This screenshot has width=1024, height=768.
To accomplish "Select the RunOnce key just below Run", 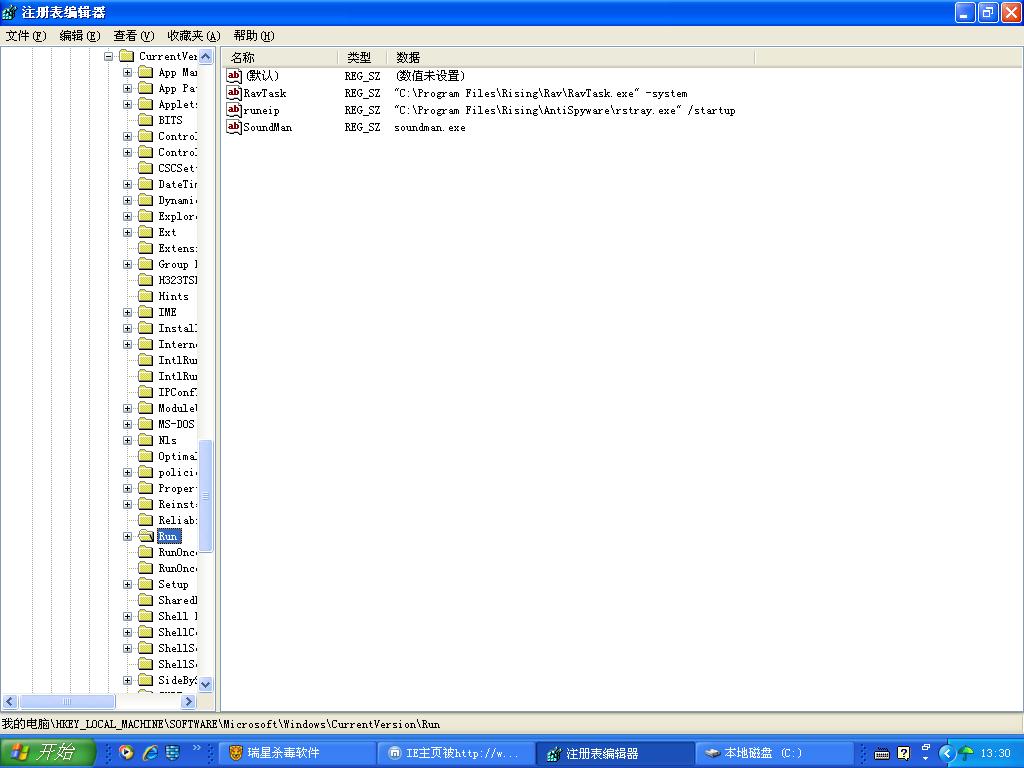I will 177,552.
